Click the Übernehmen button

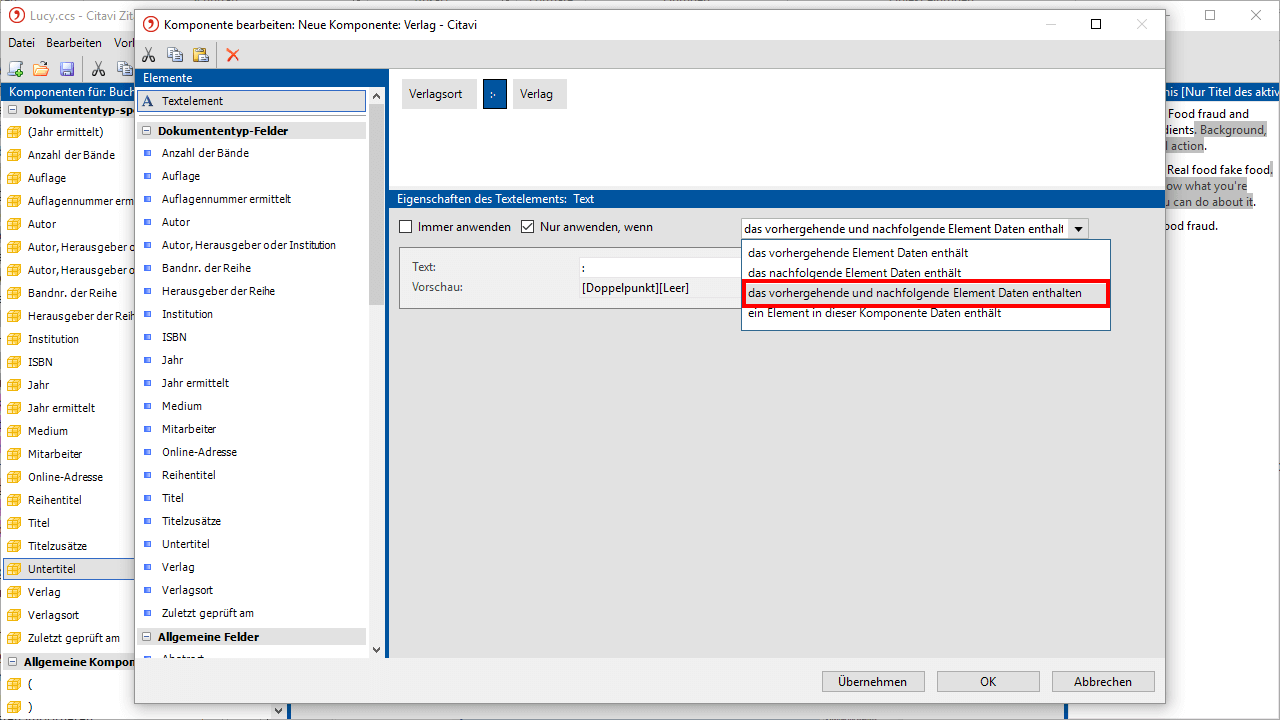(872, 682)
